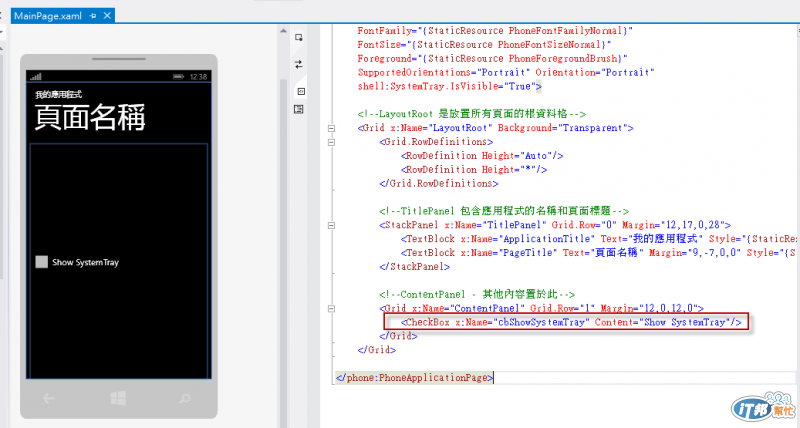Toggle the pin icon on the MainPage.xaml tab

(93, 16)
